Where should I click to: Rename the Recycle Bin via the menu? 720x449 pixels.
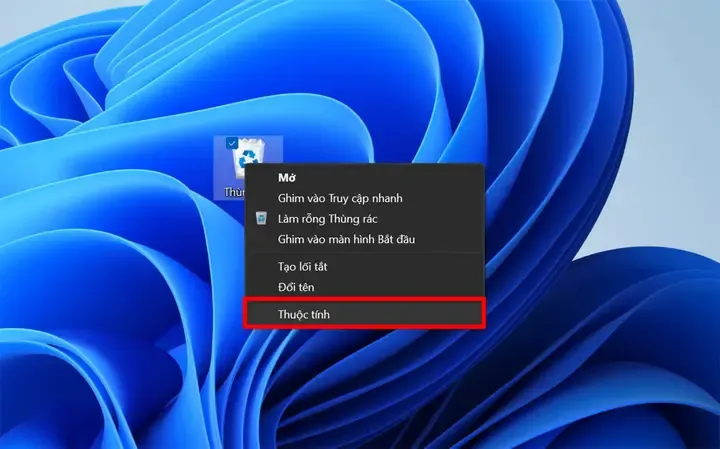click(x=297, y=287)
